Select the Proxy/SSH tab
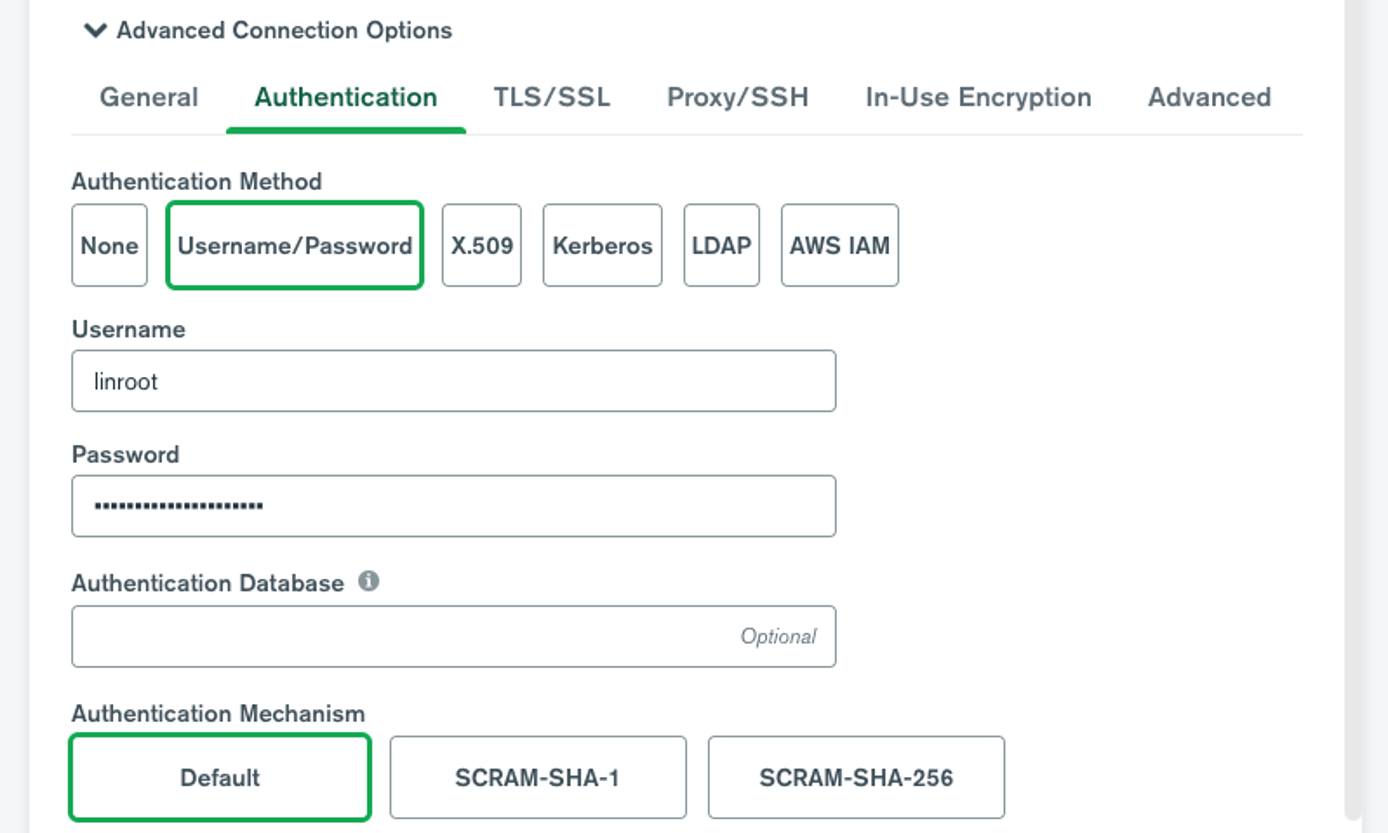The width and height of the screenshot is (1388, 833). 738,97
